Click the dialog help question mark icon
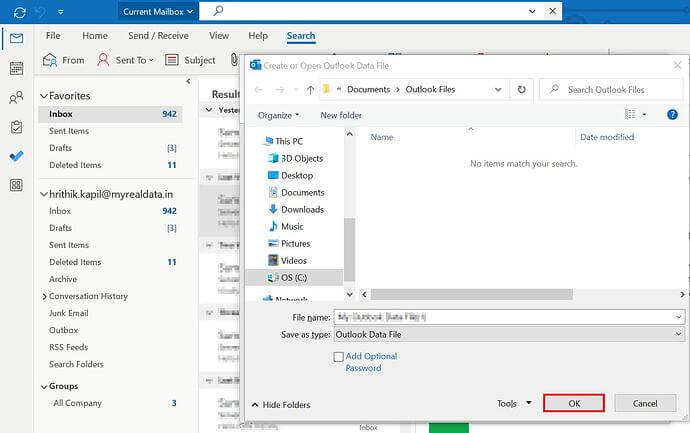The height and width of the screenshot is (433, 690). pyautogui.click(x=672, y=115)
